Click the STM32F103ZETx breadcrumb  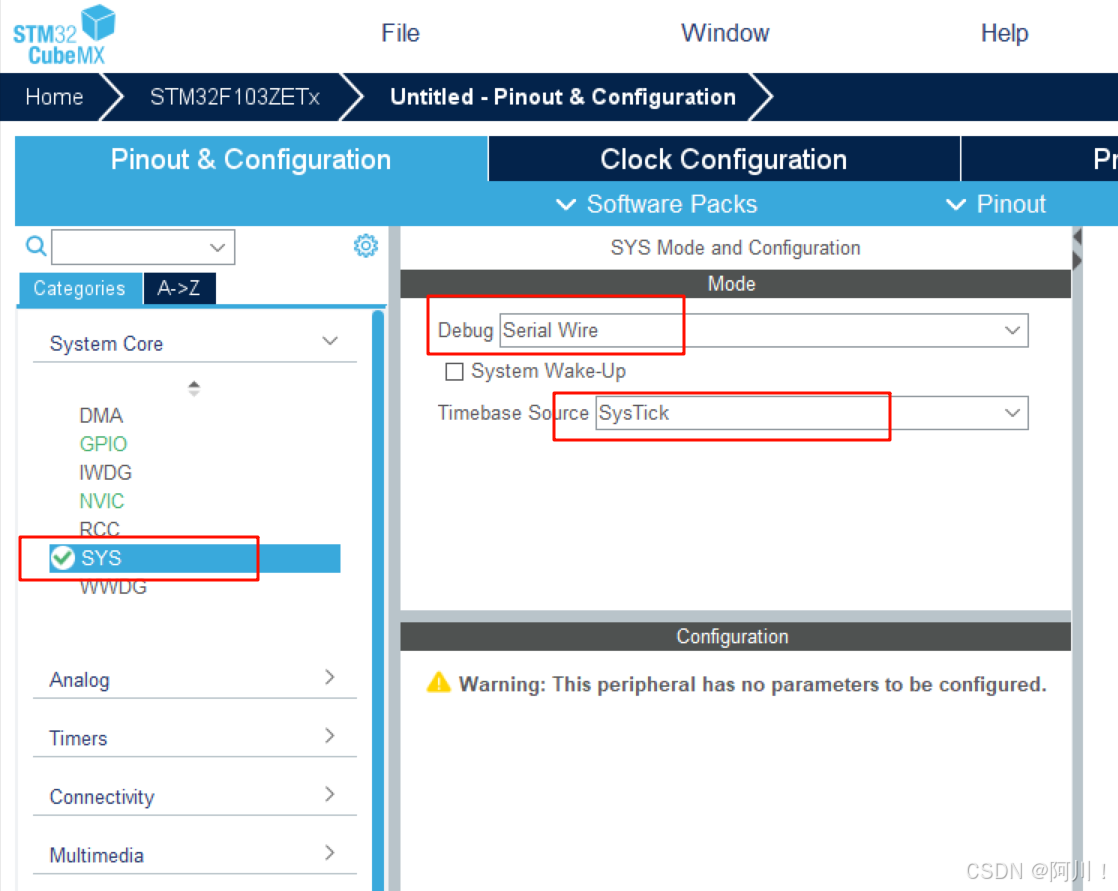(235, 97)
